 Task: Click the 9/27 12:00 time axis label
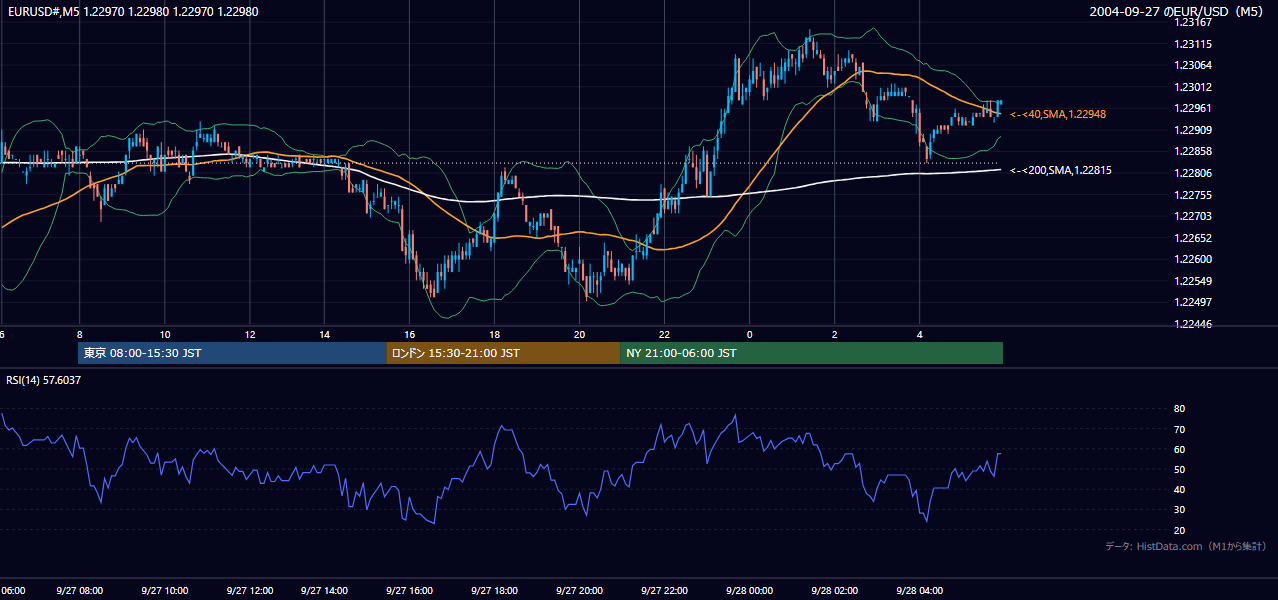click(250, 591)
